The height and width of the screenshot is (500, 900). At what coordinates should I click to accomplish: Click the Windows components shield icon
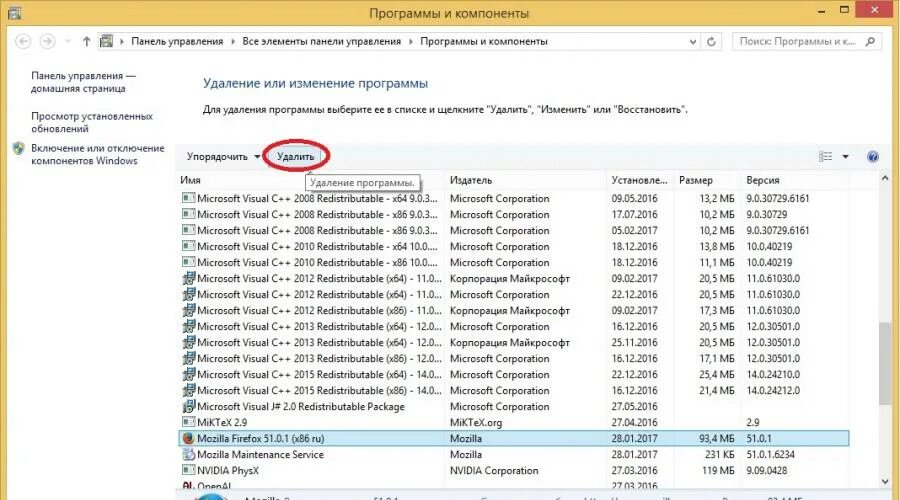[19, 148]
